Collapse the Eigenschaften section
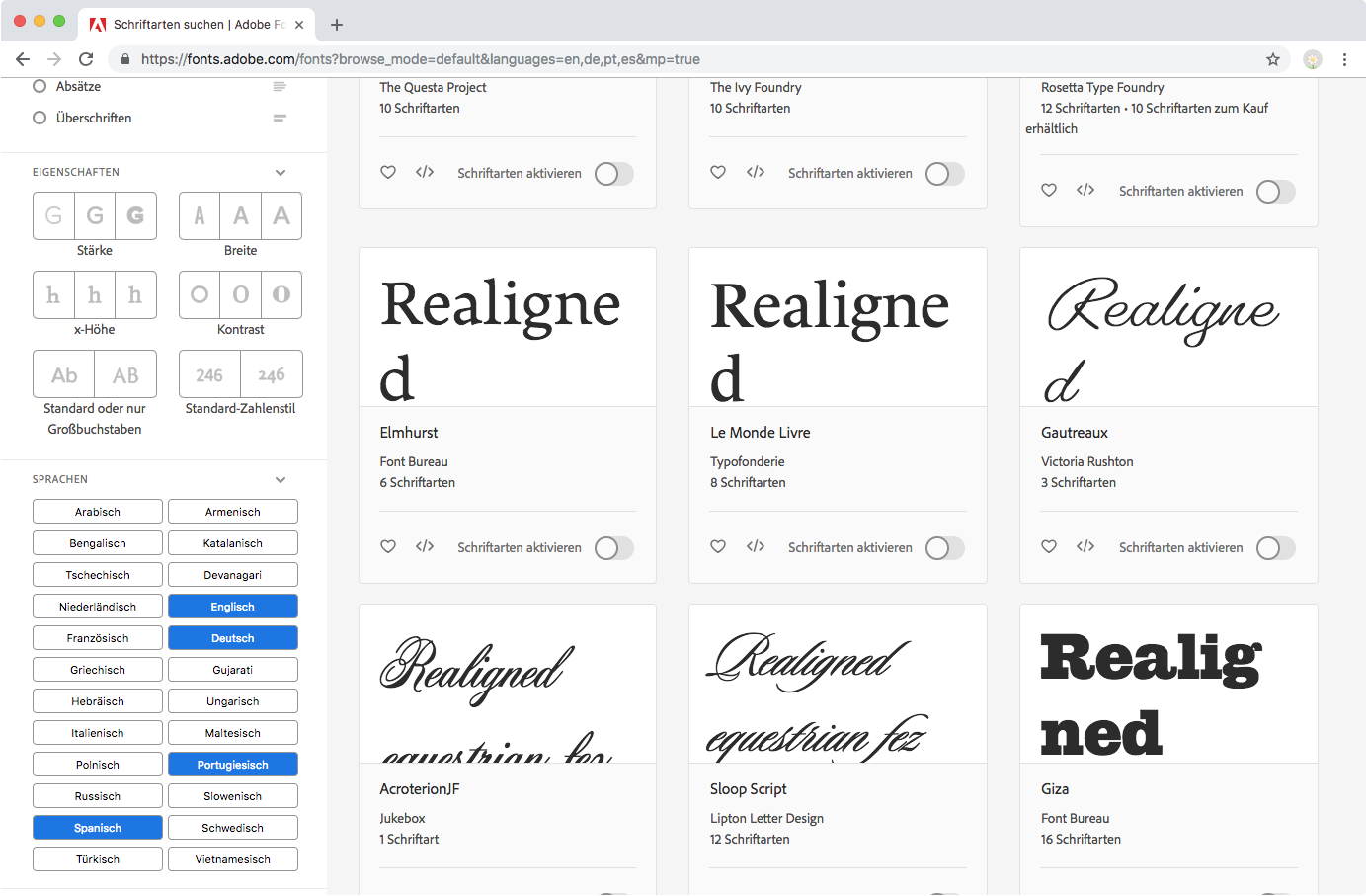 pos(281,172)
